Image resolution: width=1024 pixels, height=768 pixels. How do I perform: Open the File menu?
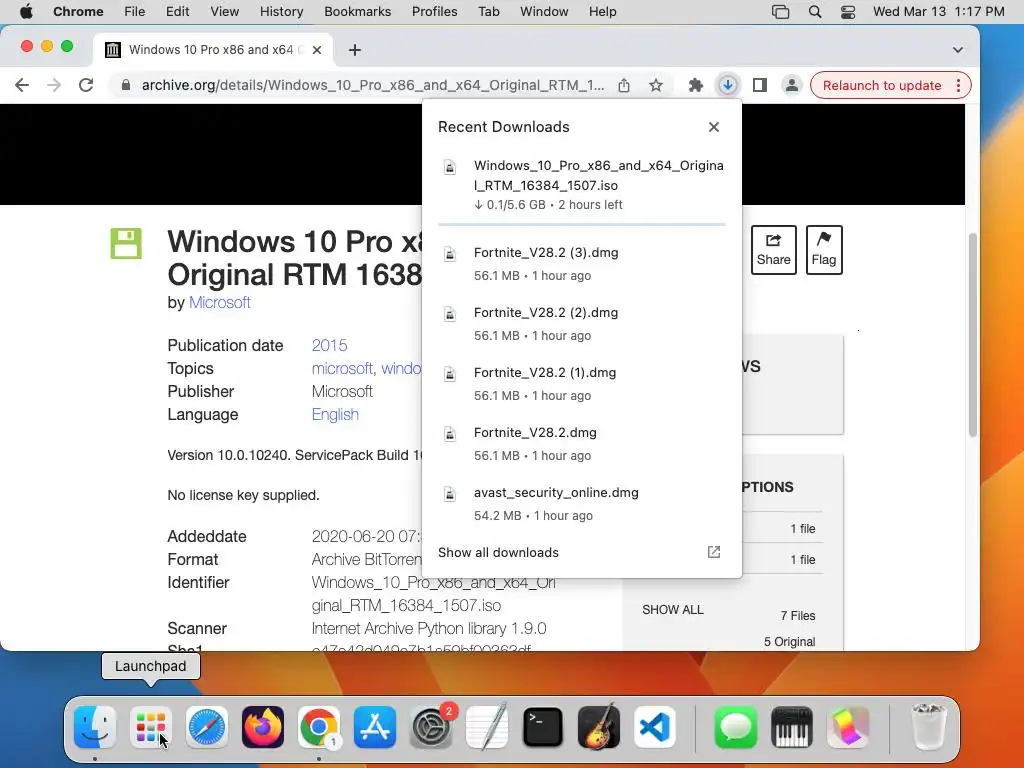[x=135, y=12]
